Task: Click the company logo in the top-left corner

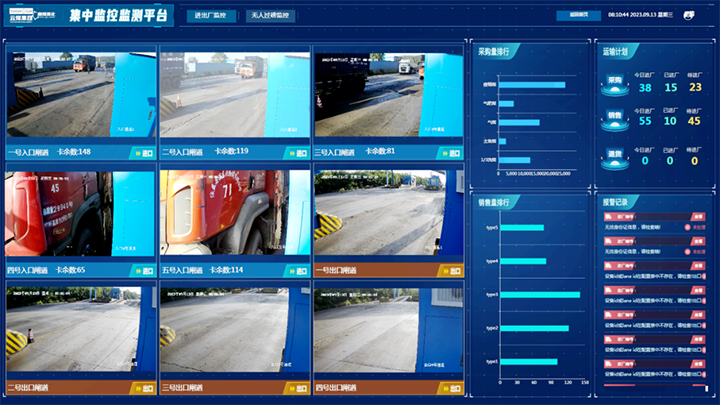Action: tap(30, 16)
